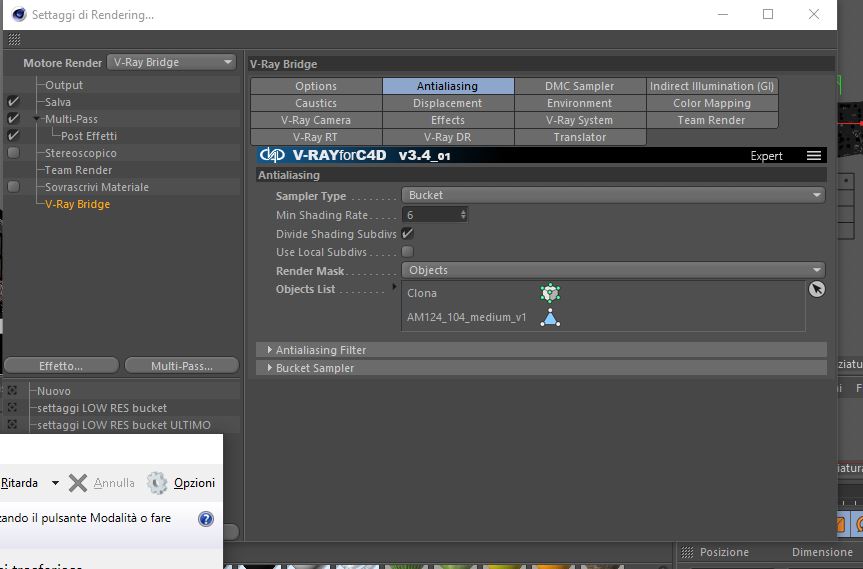Open the V-Ray hamburger menu beside Expert
The width and height of the screenshot is (863, 569).
[814, 156]
